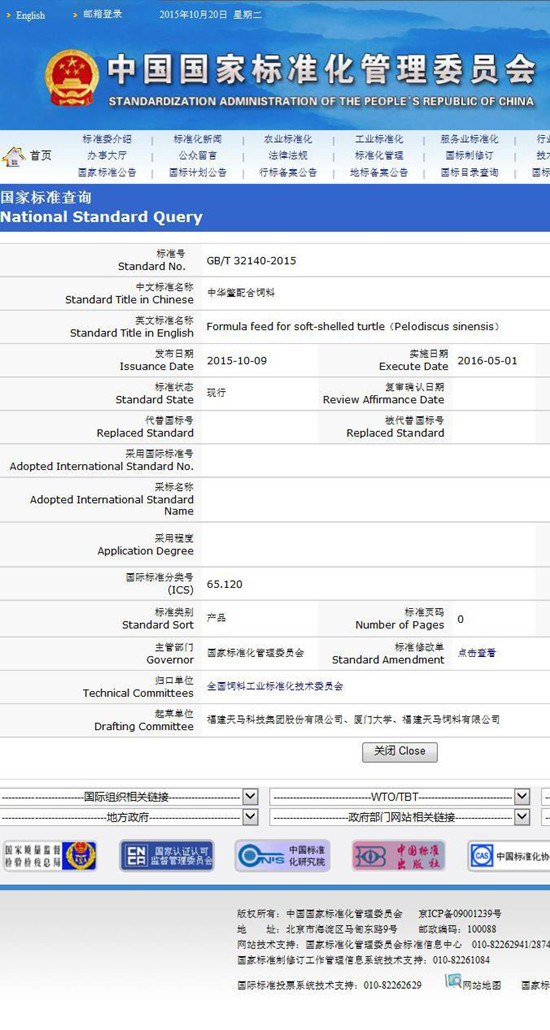Expand the 国际组织相关链接 dropdown
The image size is (550, 1030).
pyautogui.click(x=129, y=797)
